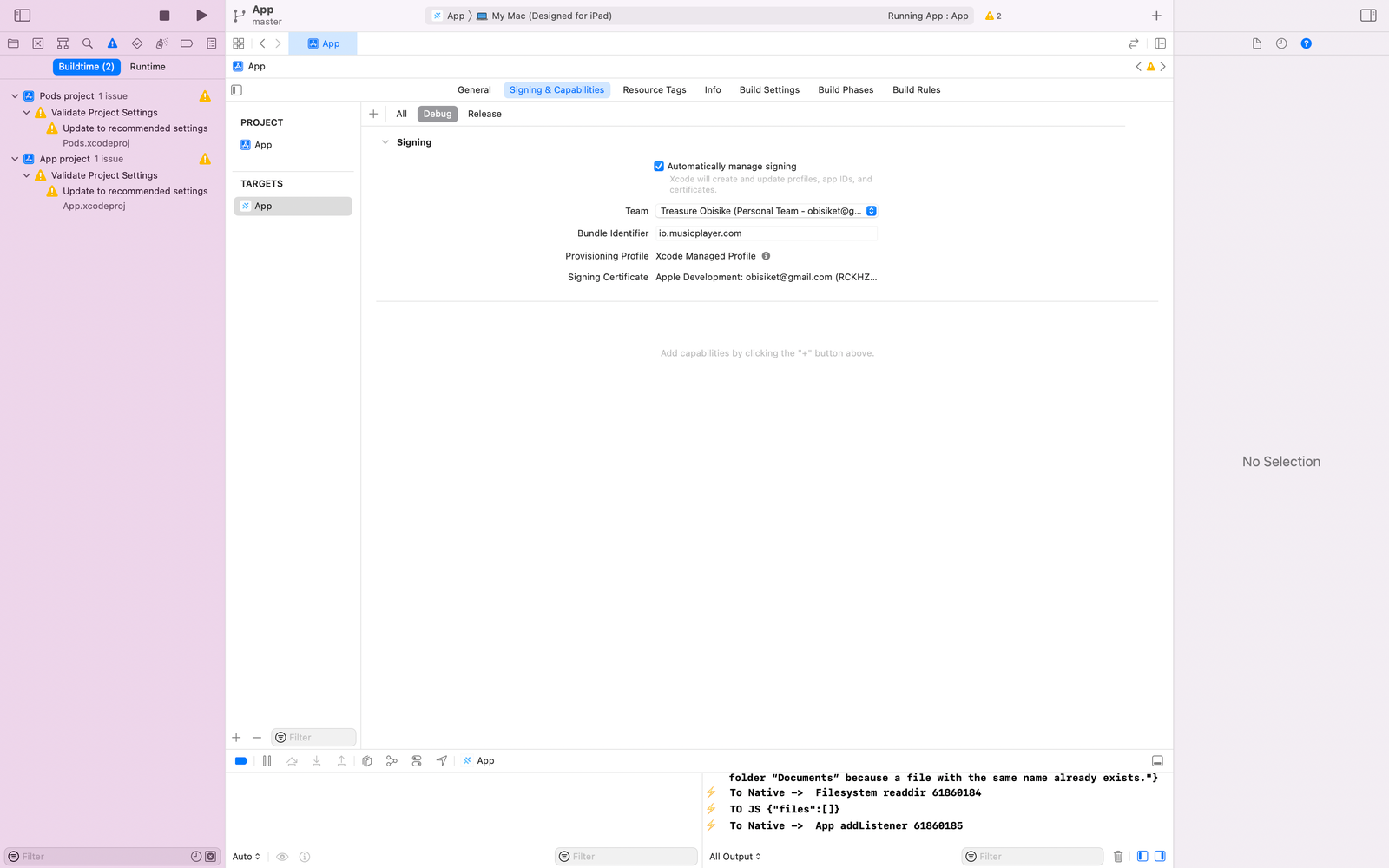Image resolution: width=1389 pixels, height=868 pixels.
Task: Collapse Validate Project Settings under App project
Action: click(26, 175)
